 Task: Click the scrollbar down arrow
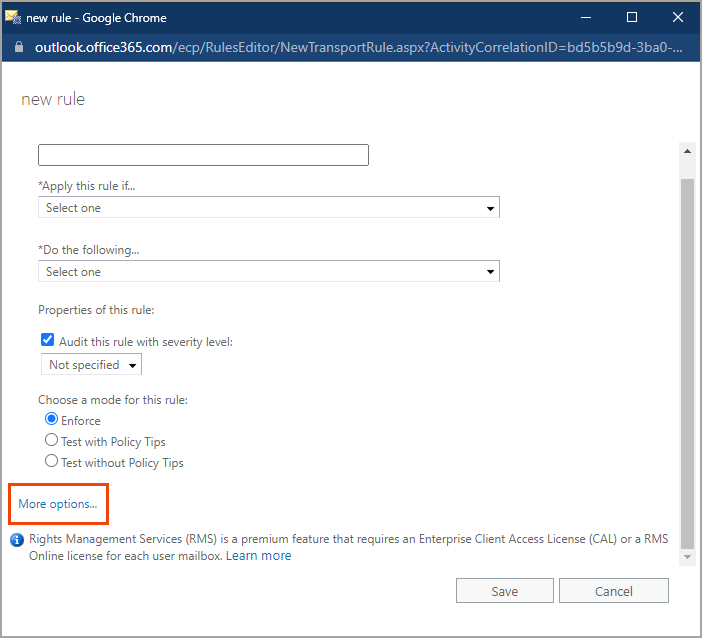tap(687, 555)
